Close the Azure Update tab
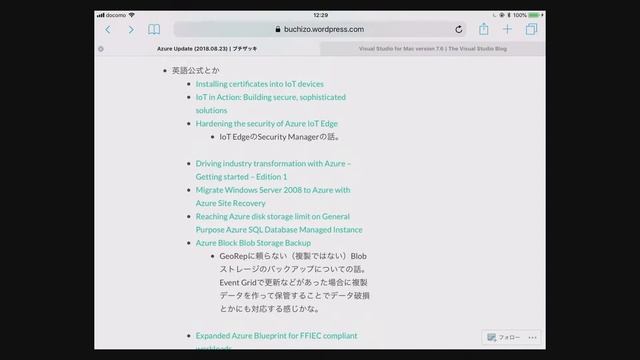Screen dimensions: 640x360 tap(101, 49)
